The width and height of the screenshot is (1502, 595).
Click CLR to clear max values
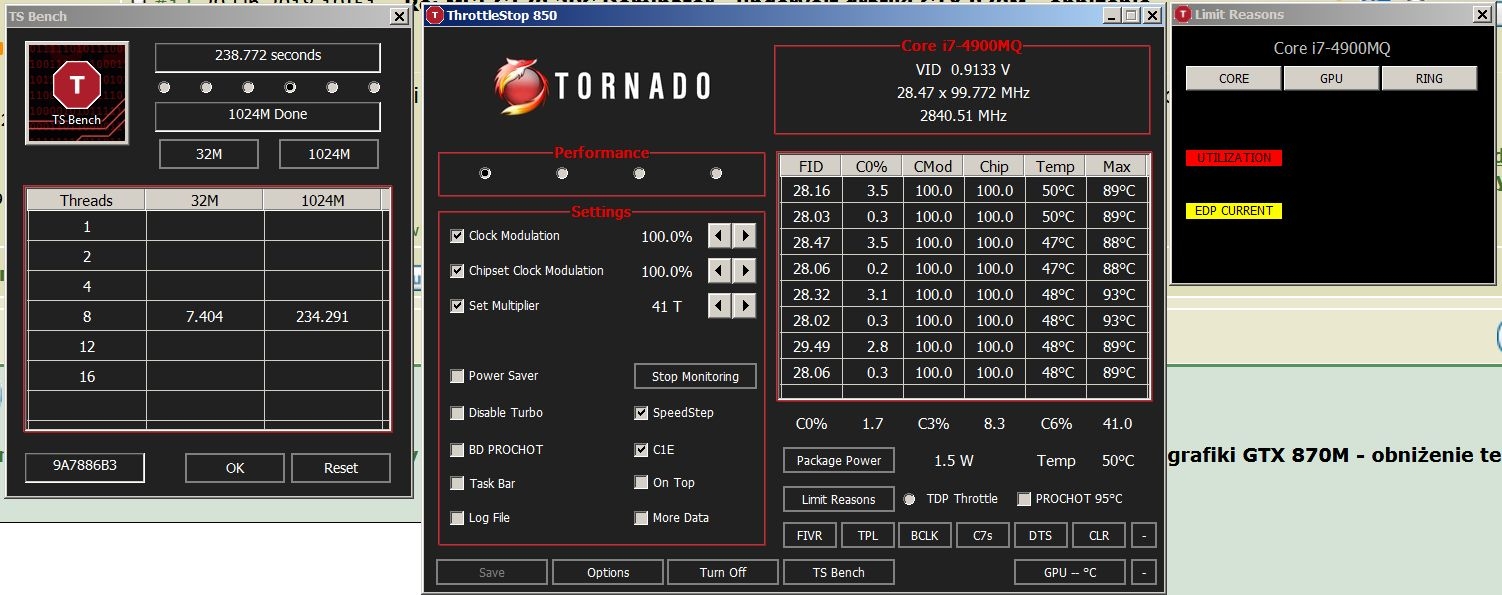(x=1098, y=535)
